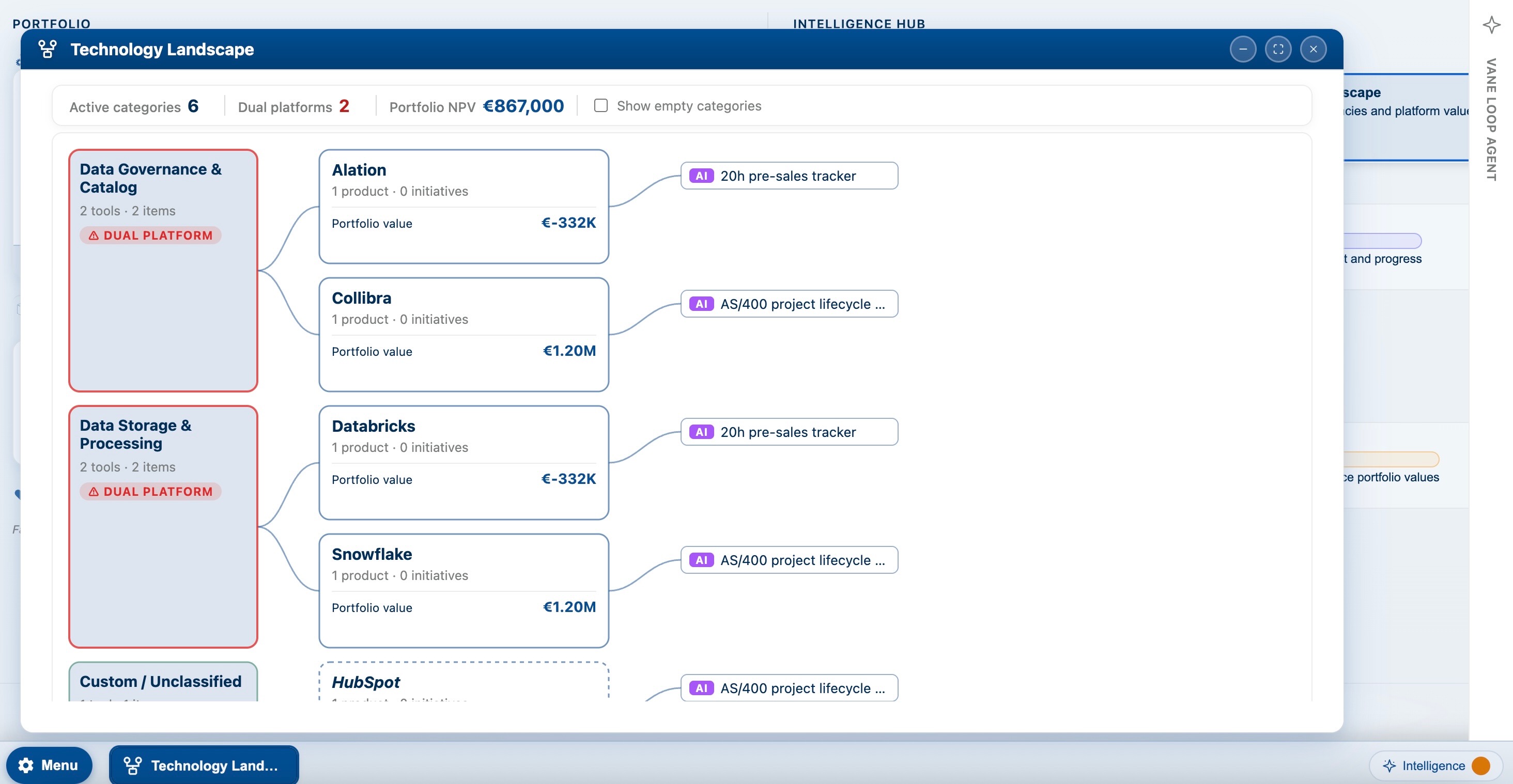This screenshot has width=1513, height=784.
Task: Minimize the Technology Landscape window
Action: (1243, 49)
